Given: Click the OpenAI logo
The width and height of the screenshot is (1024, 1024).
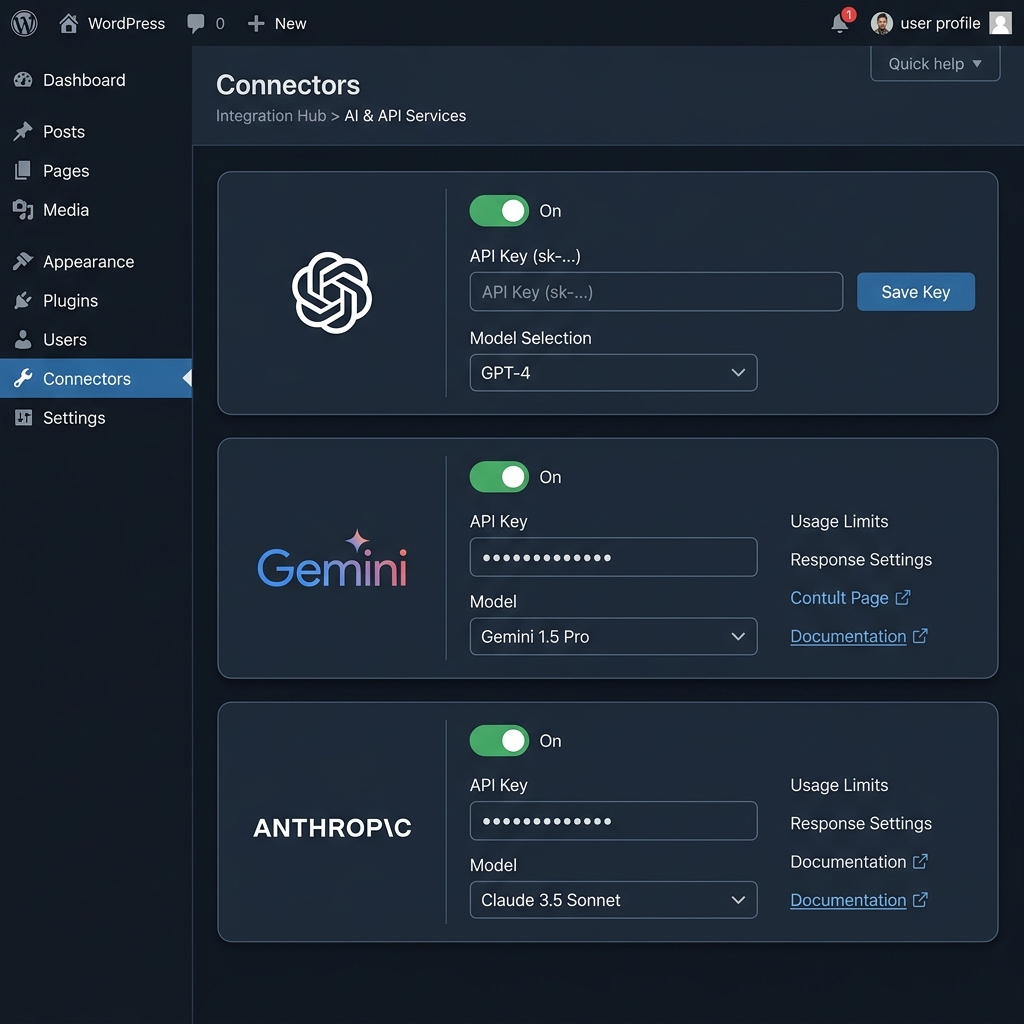Looking at the screenshot, I should [332, 293].
